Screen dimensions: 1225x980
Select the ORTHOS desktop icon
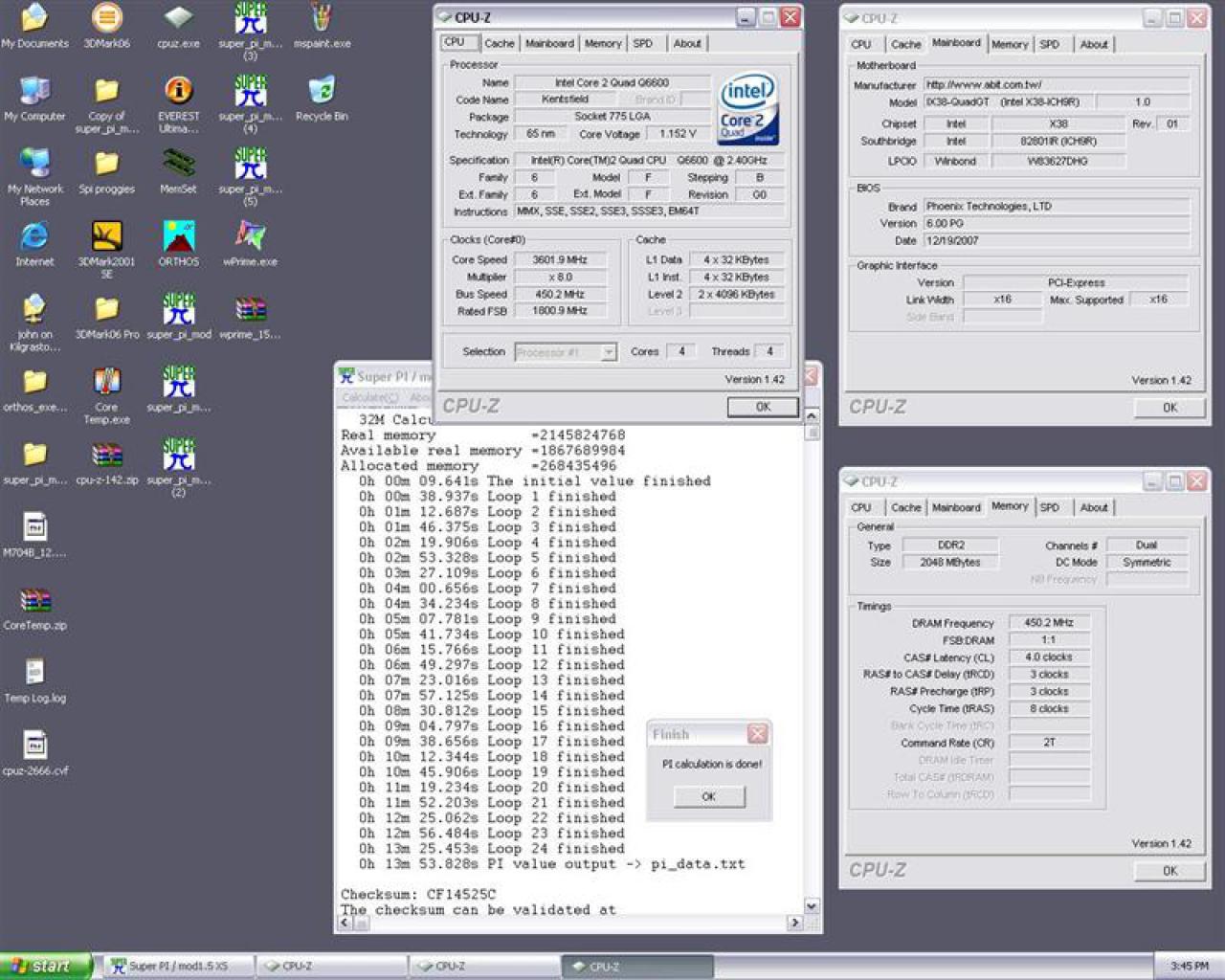click(x=178, y=243)
